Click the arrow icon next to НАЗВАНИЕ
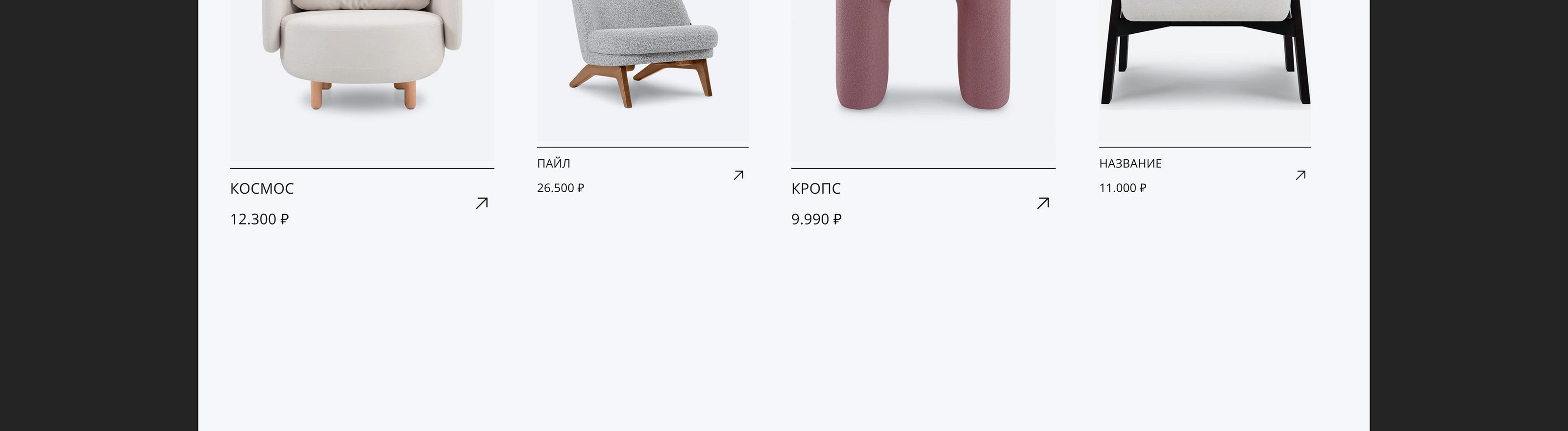Image resolution: width=1568 pixels, height=431 pixels. [x=1300, y=176]
